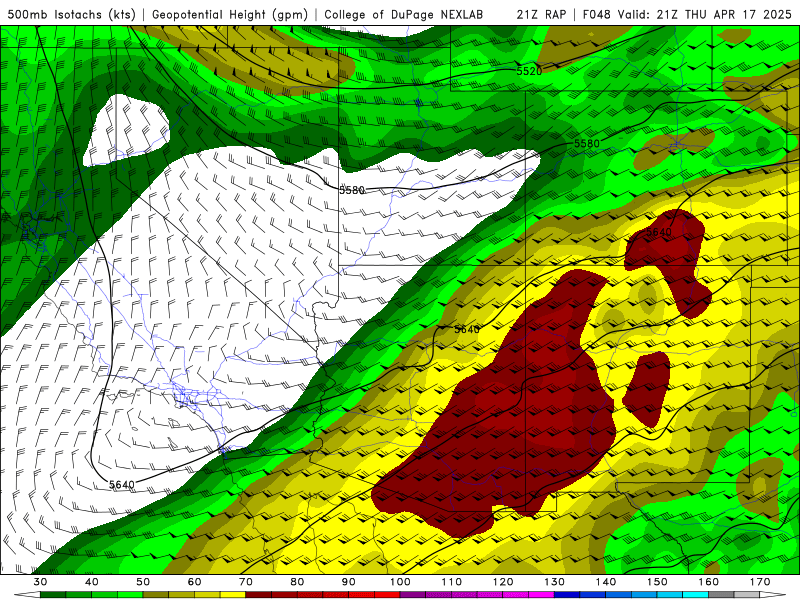Click the 170 label on the color scale

[x=760, y=582]
